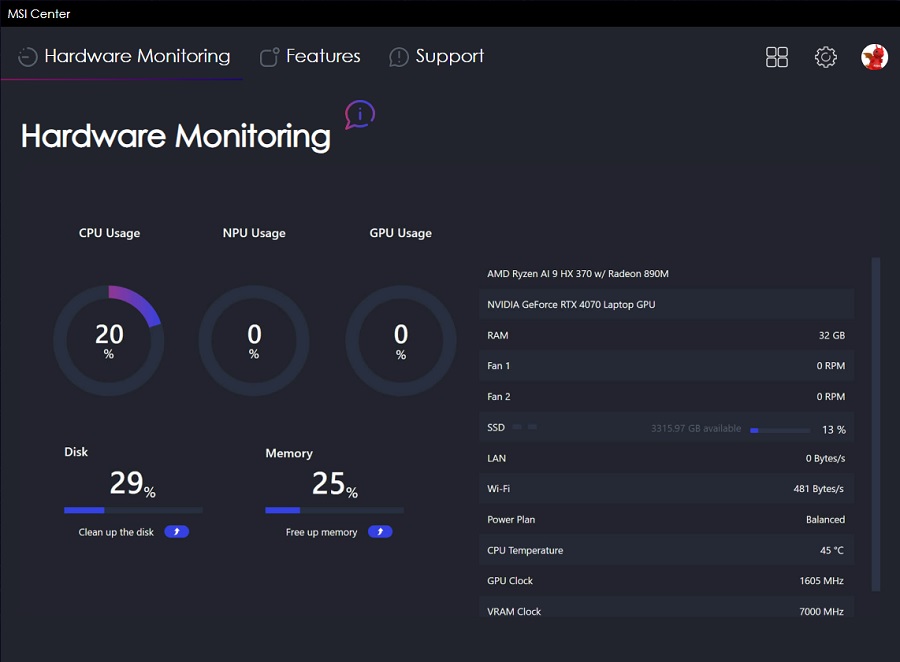Click the Support tab exclamation icon
Image resolution: width=900 pixels, height=662 pixels.
pyautogui.click(x=399, y=57)
